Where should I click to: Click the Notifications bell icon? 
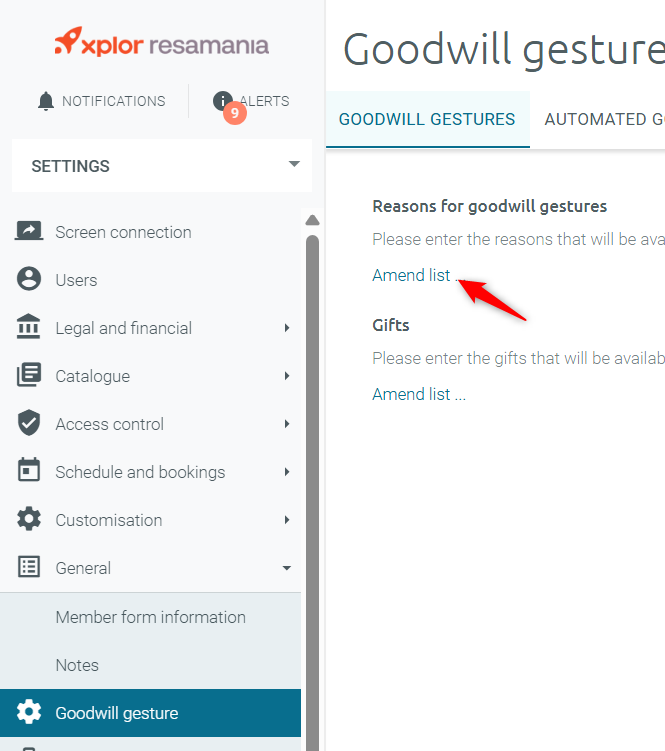(x=46, y=101)
